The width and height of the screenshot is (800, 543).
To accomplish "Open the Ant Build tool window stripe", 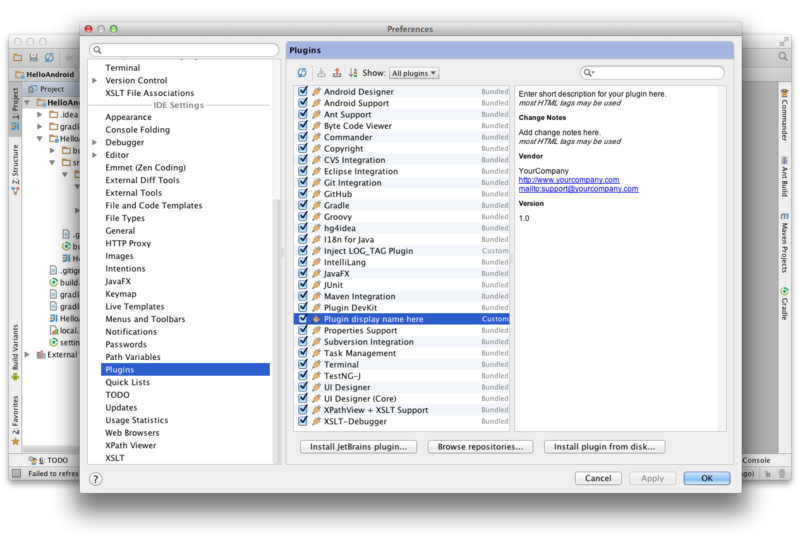I will 784,177.
